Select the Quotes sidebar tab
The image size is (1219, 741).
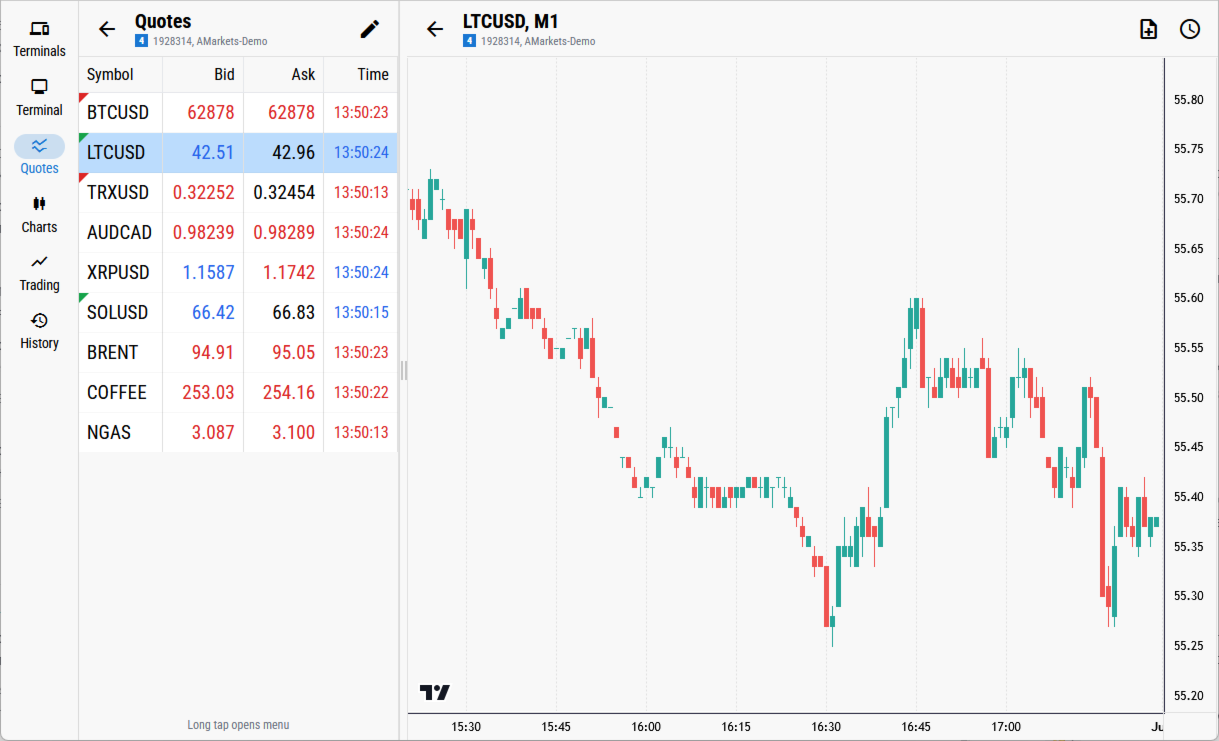point(39,156)
